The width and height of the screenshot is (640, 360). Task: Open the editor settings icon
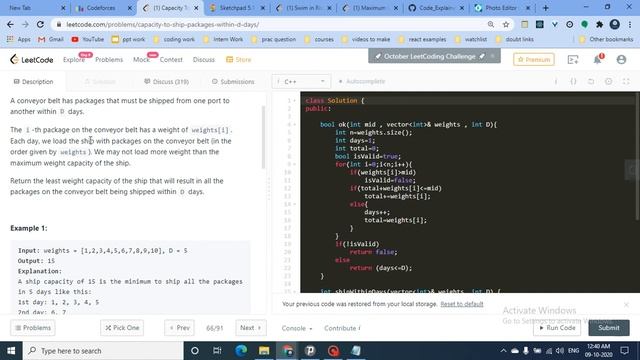coord(608,81)
